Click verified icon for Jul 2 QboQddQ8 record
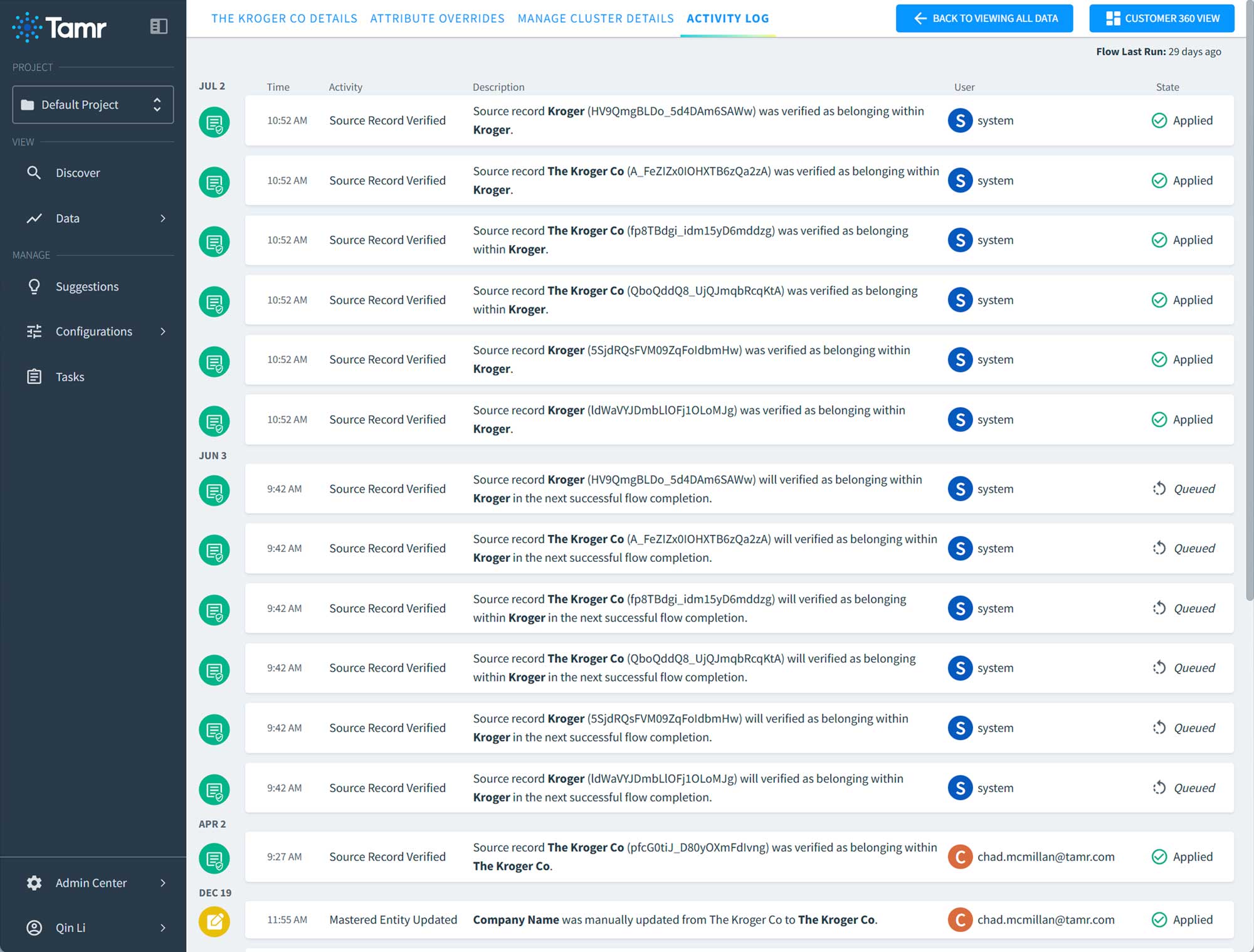 tap(214, 302)
